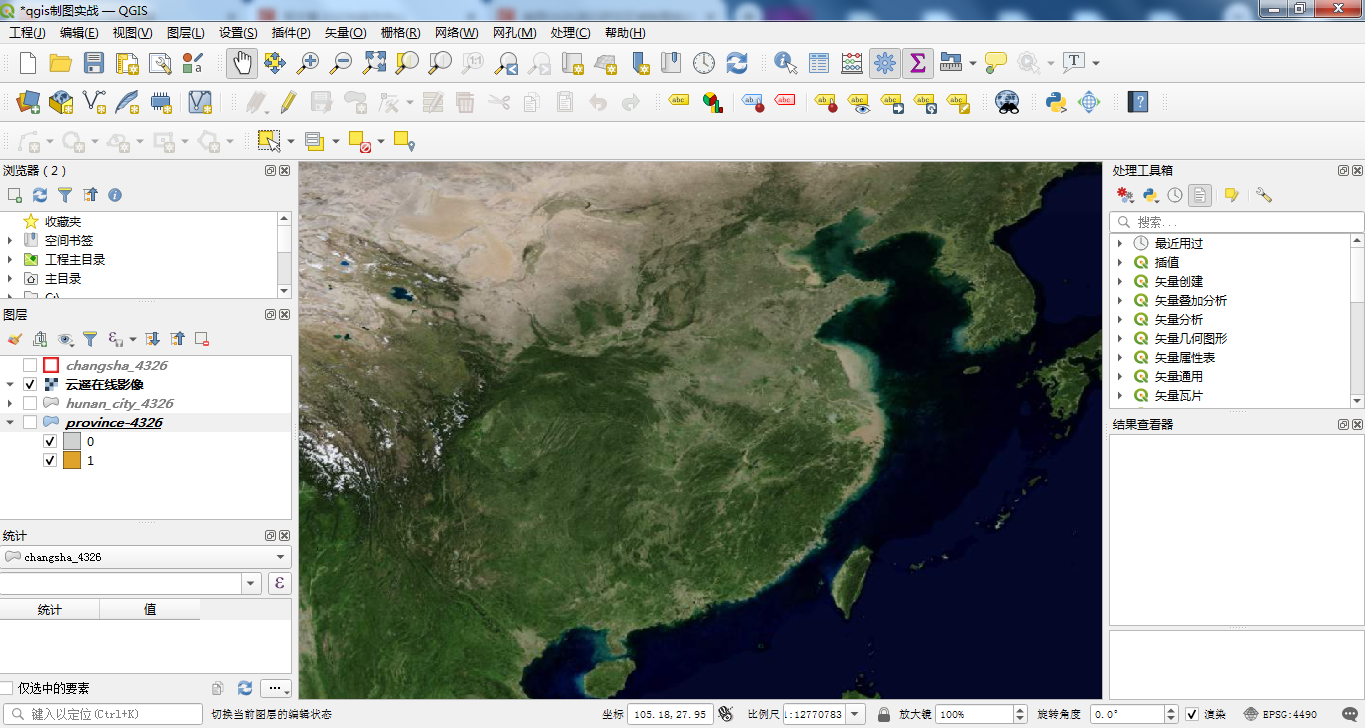This screenshot has height=728, width=1365.
Task: Toggle the statistical summary sigma icon
Action: (x=917, y=63)
